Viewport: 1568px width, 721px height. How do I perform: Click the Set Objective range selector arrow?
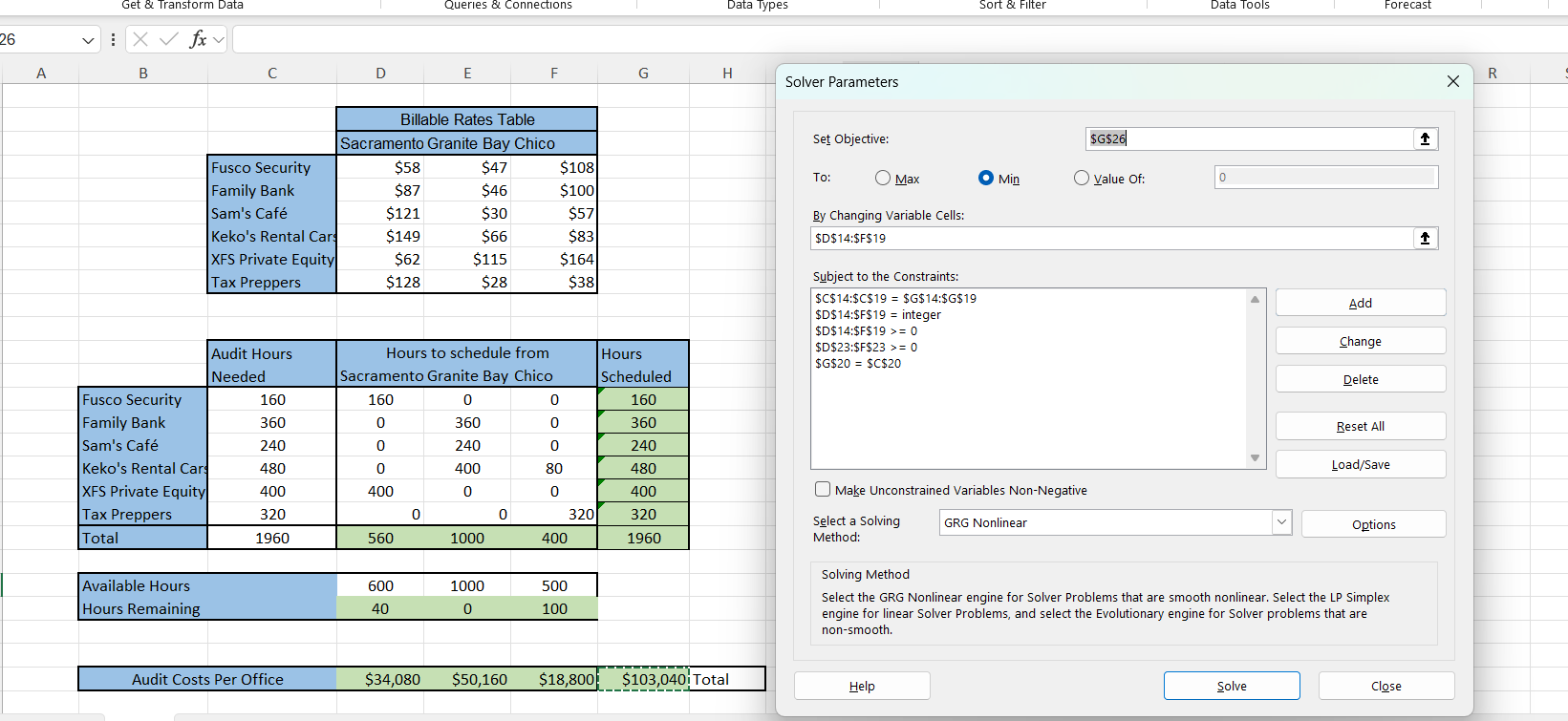tap(1425, 139)
